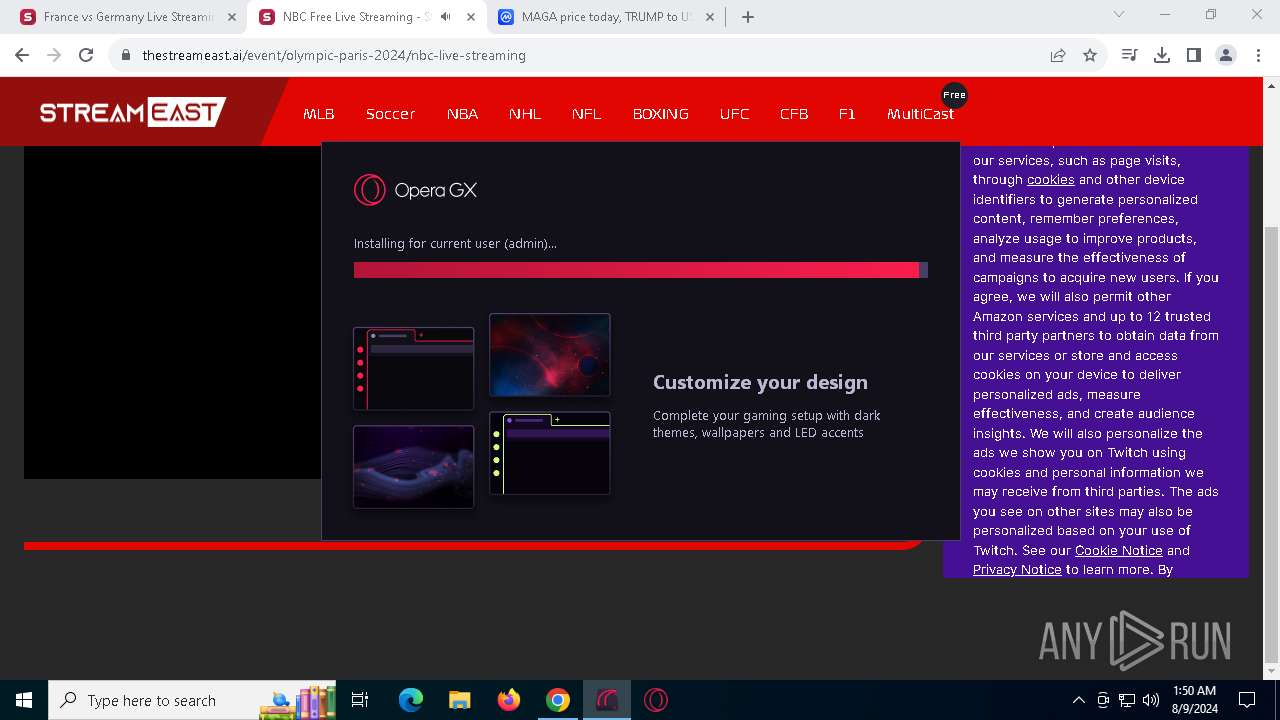This screenshot has height=720, width=1280.
Task: Switch to MAGA price today tab
Action: 607,17
